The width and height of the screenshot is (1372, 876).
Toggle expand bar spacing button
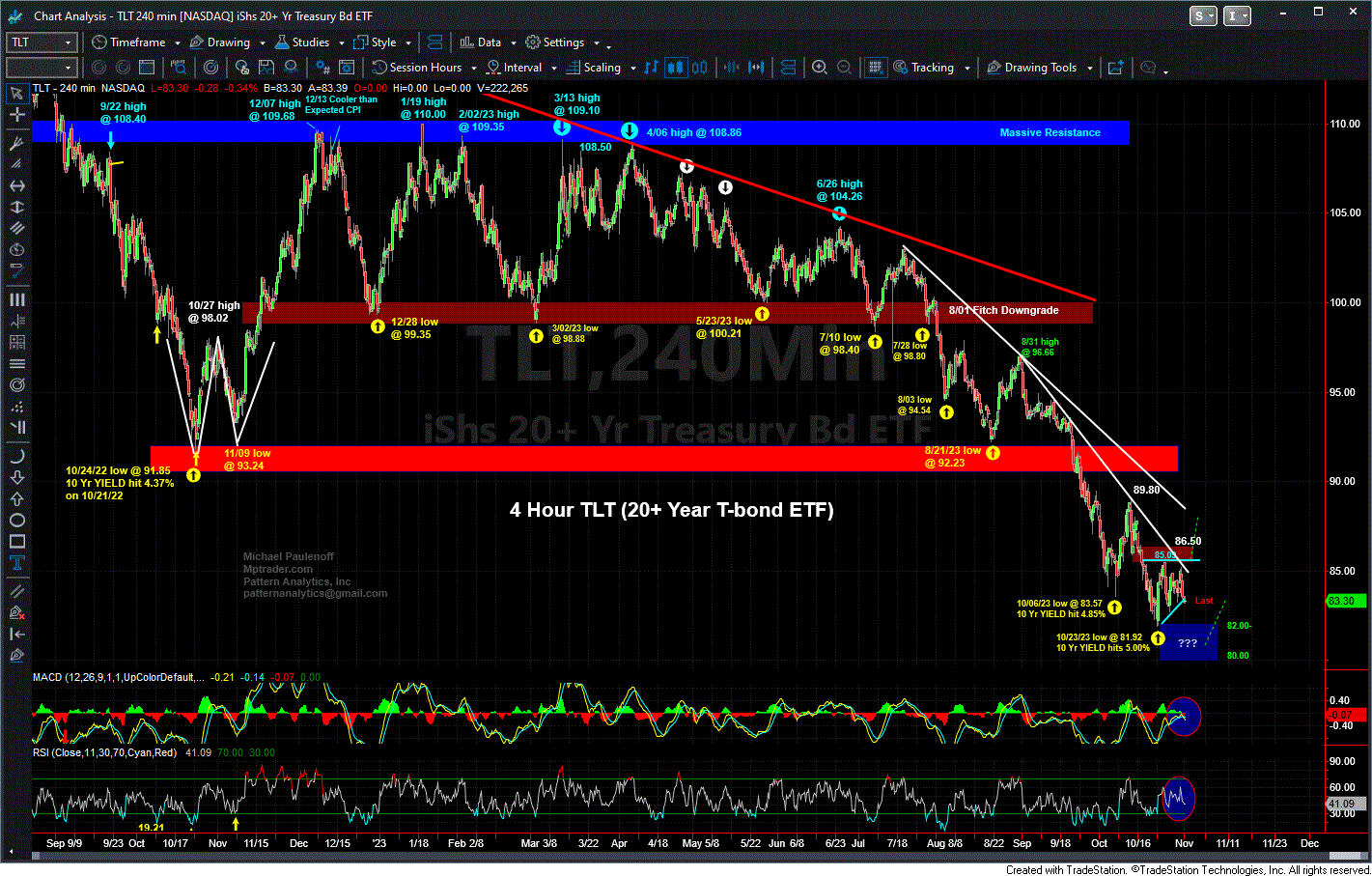(x=756, y=68)
